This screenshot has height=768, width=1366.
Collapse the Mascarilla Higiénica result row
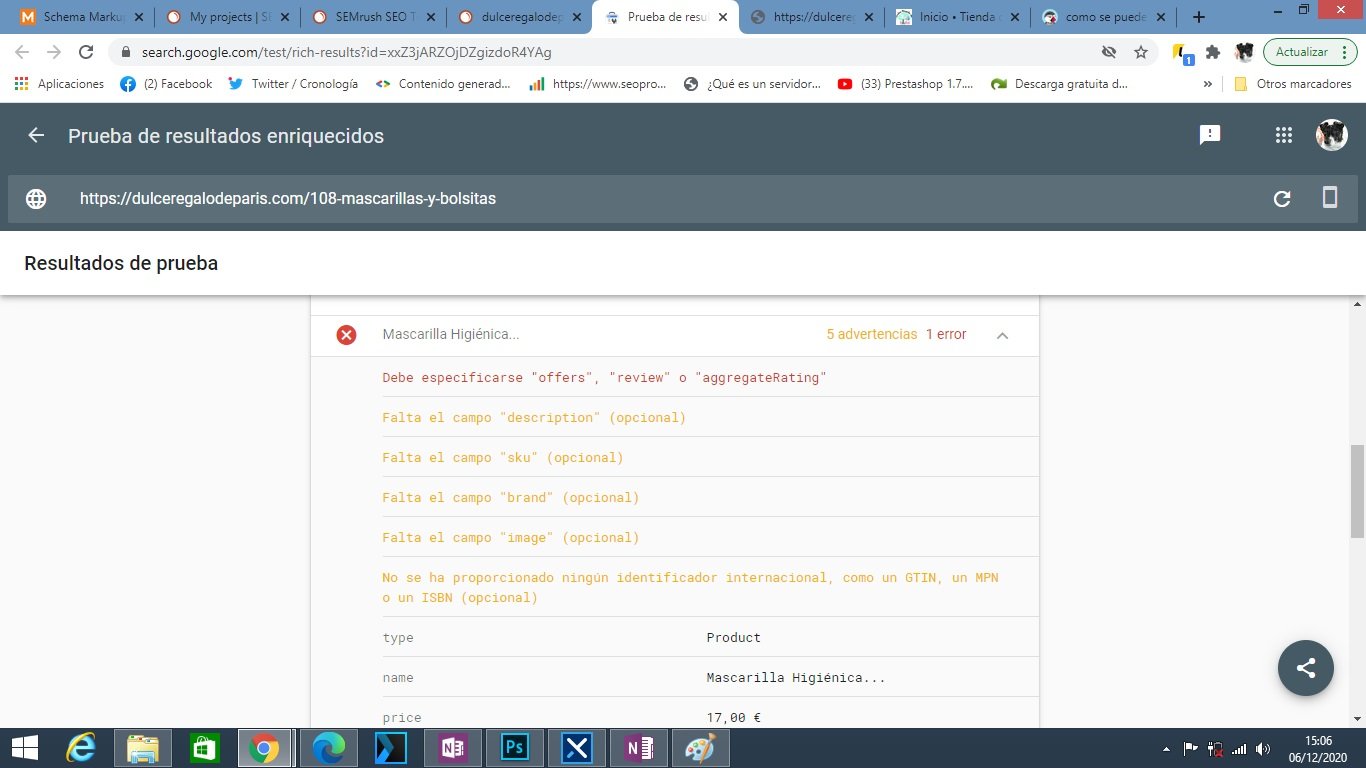pyautogui.click(x=1002, y=335)
